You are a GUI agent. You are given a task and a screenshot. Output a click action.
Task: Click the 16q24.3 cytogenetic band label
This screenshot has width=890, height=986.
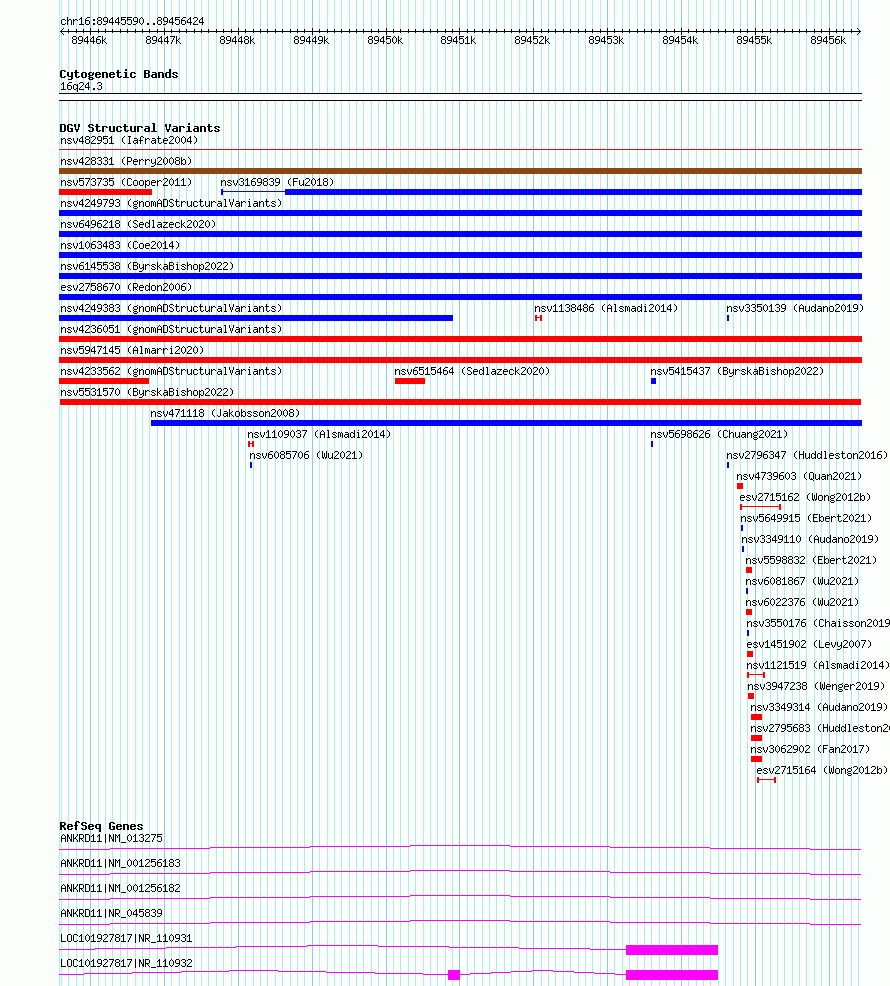(81, 86)
